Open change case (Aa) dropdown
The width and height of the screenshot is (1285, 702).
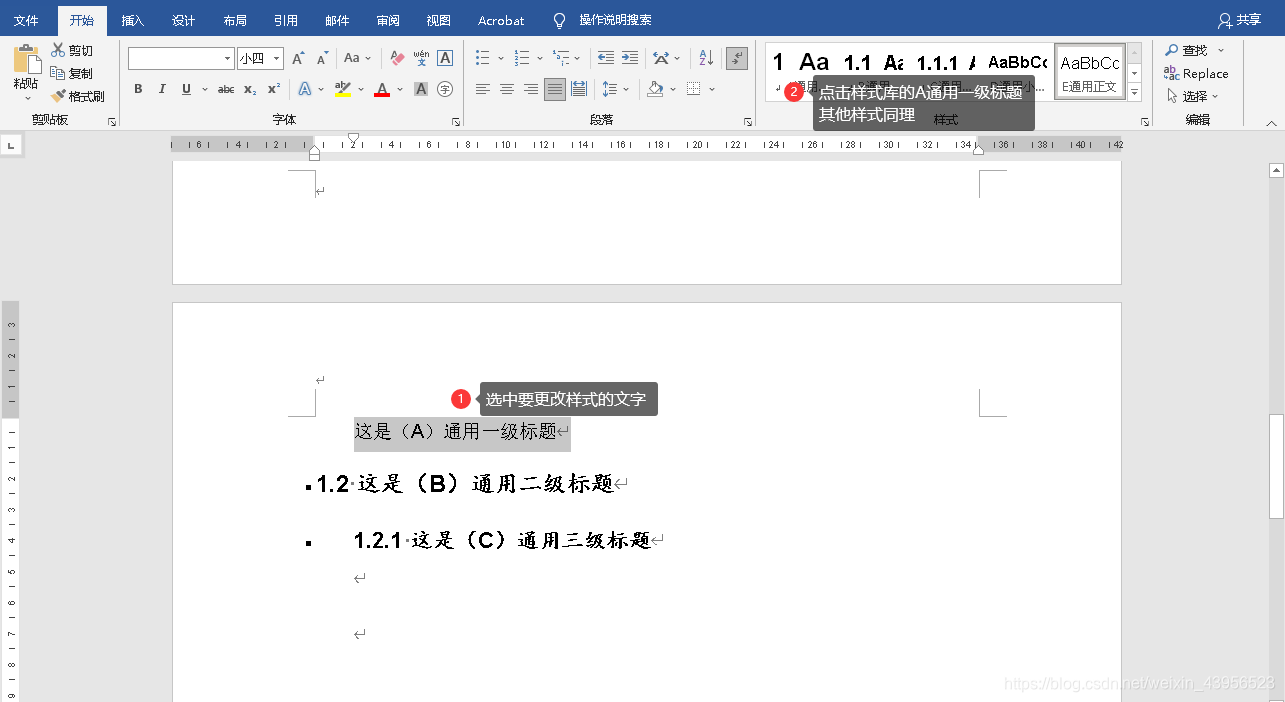tap(357, 58)
